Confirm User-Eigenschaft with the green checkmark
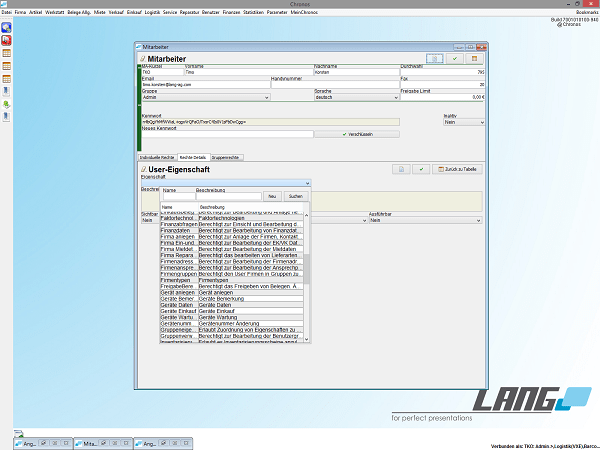This screenshot has width=600, height=450. (421, 170)
